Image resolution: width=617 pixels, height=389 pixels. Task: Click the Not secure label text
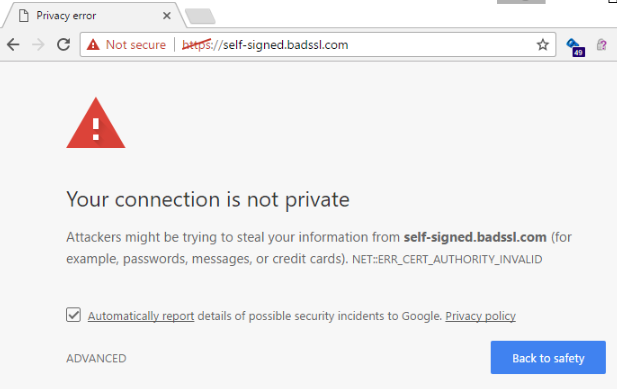136,45
